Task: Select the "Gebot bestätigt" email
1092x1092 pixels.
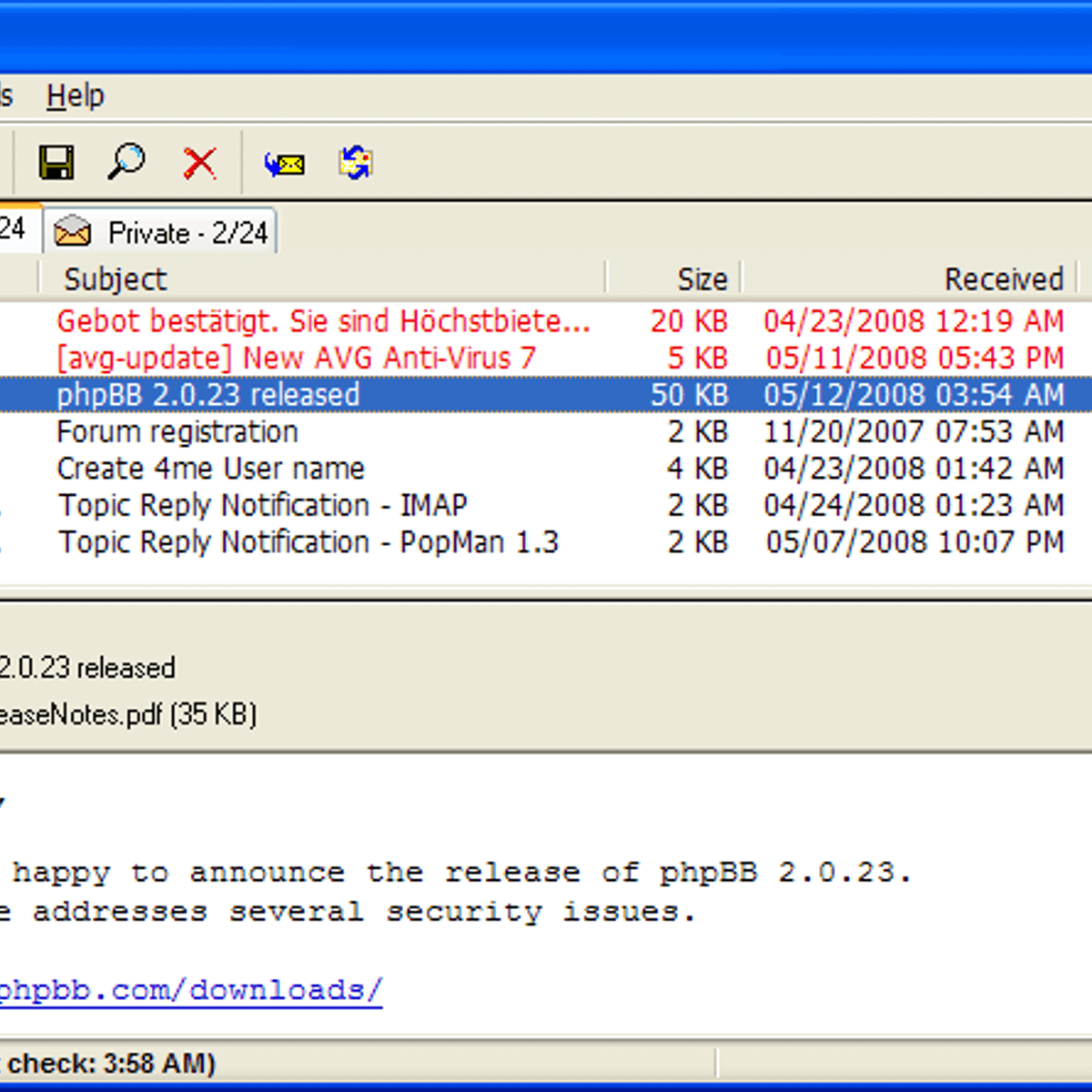Action: (x=323, y=321)
